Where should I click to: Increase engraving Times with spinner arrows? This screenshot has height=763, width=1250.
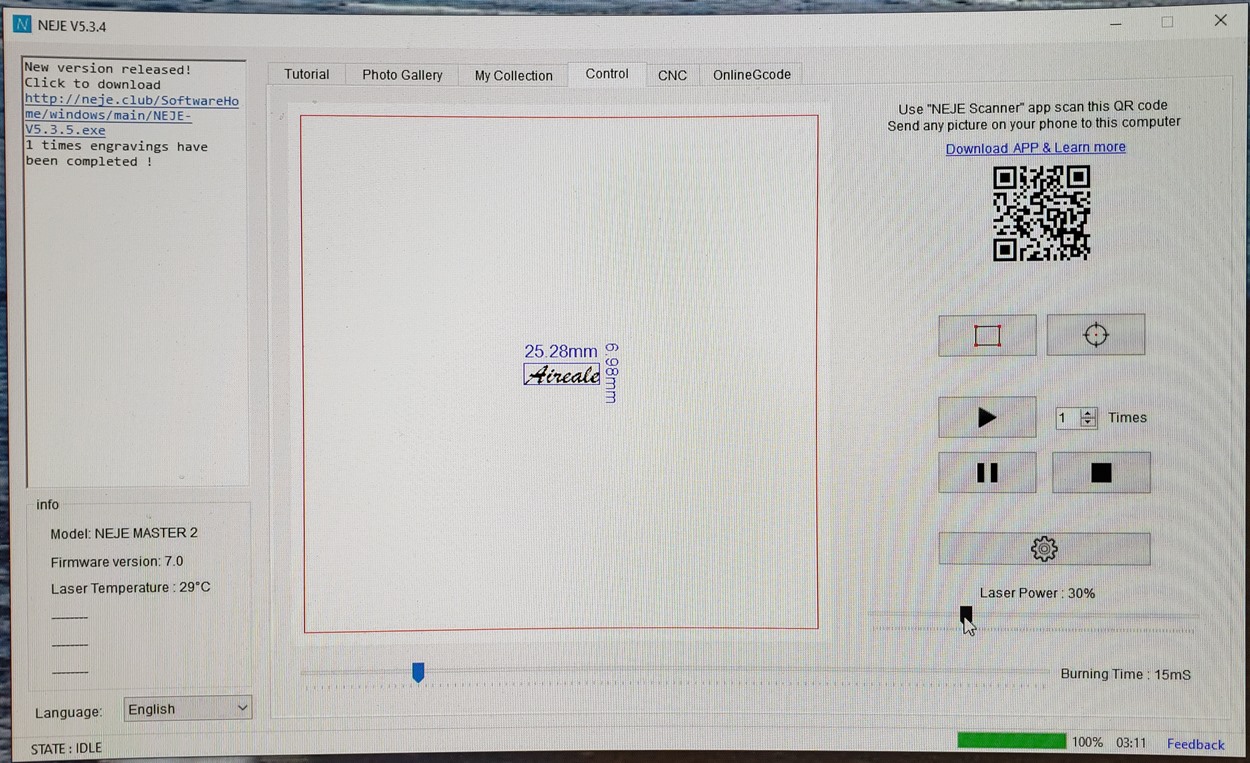pyautogui.click(x=1089, y=413)
